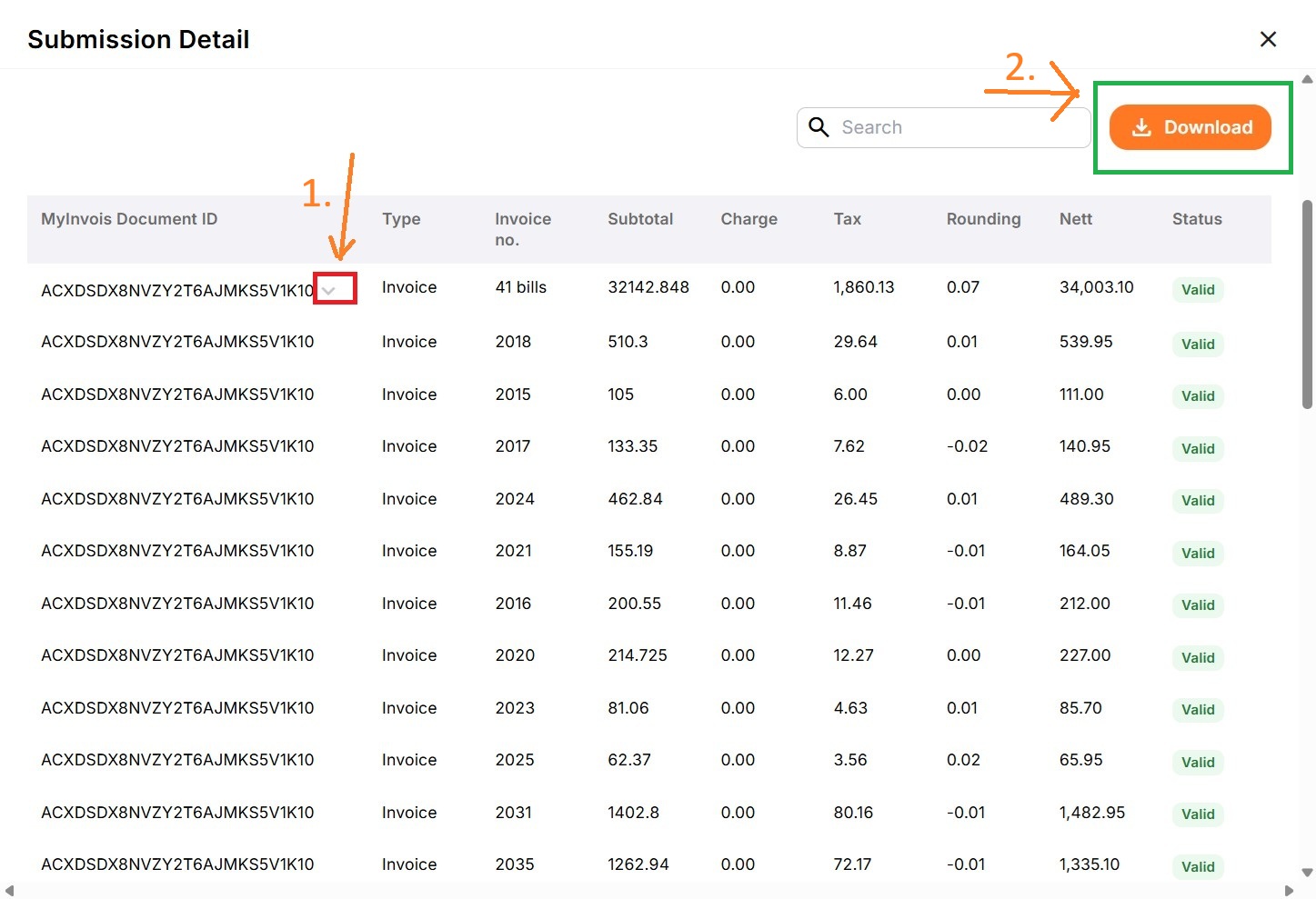Click the Nett amount 1,335.10

click(x=1089, y=864)
